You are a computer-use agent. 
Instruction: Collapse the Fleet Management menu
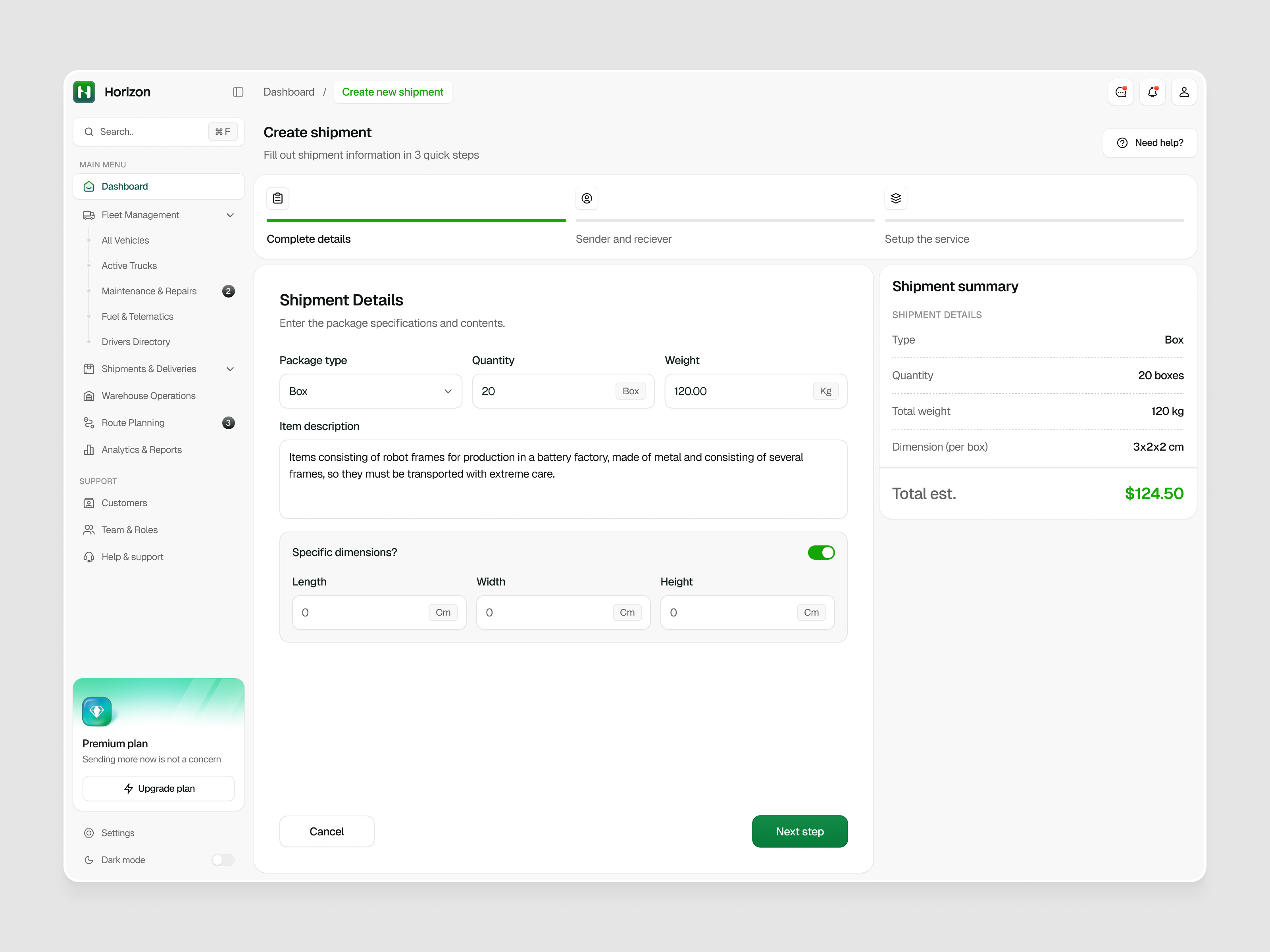(230, 215)
